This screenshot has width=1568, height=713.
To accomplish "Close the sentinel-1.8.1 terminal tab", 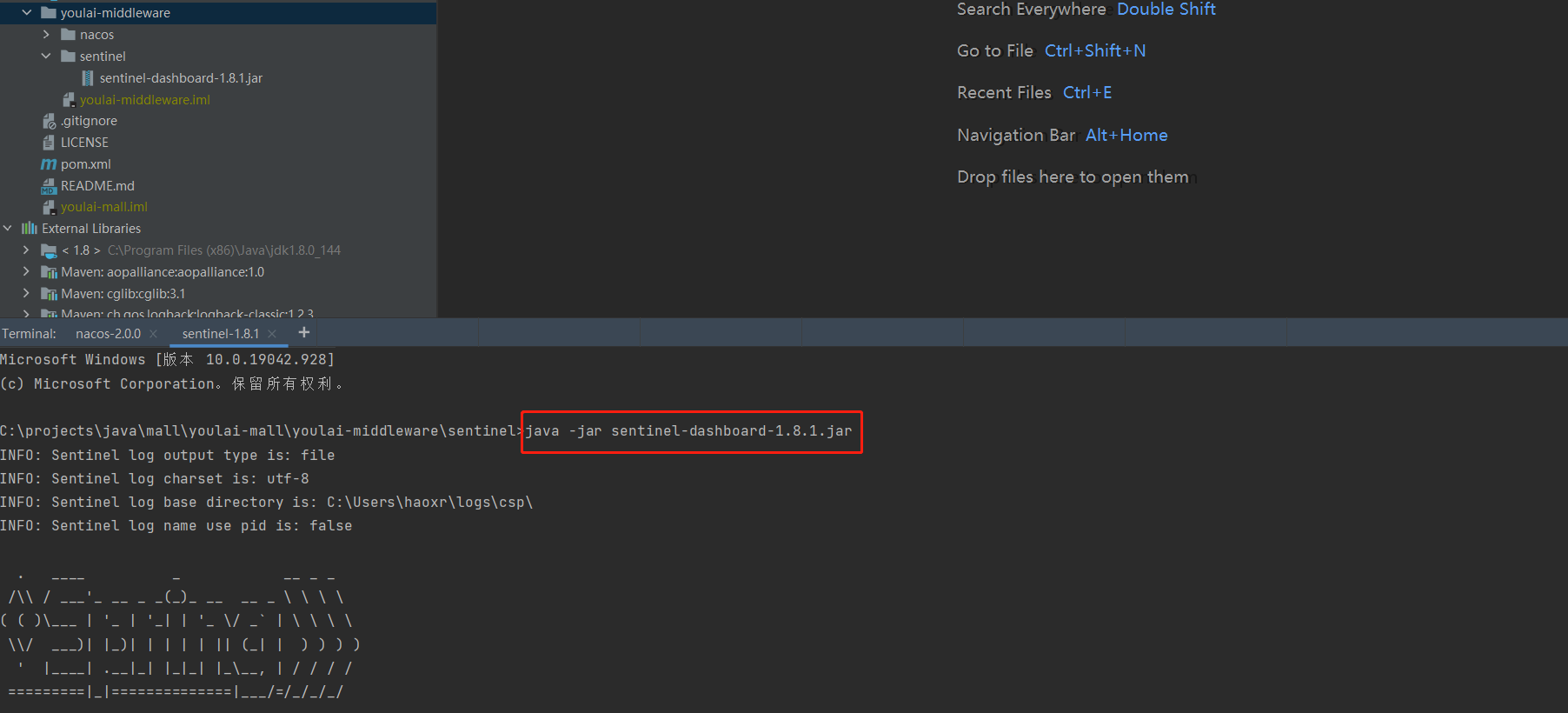I will pyautogui.click(x=272, y=334).
